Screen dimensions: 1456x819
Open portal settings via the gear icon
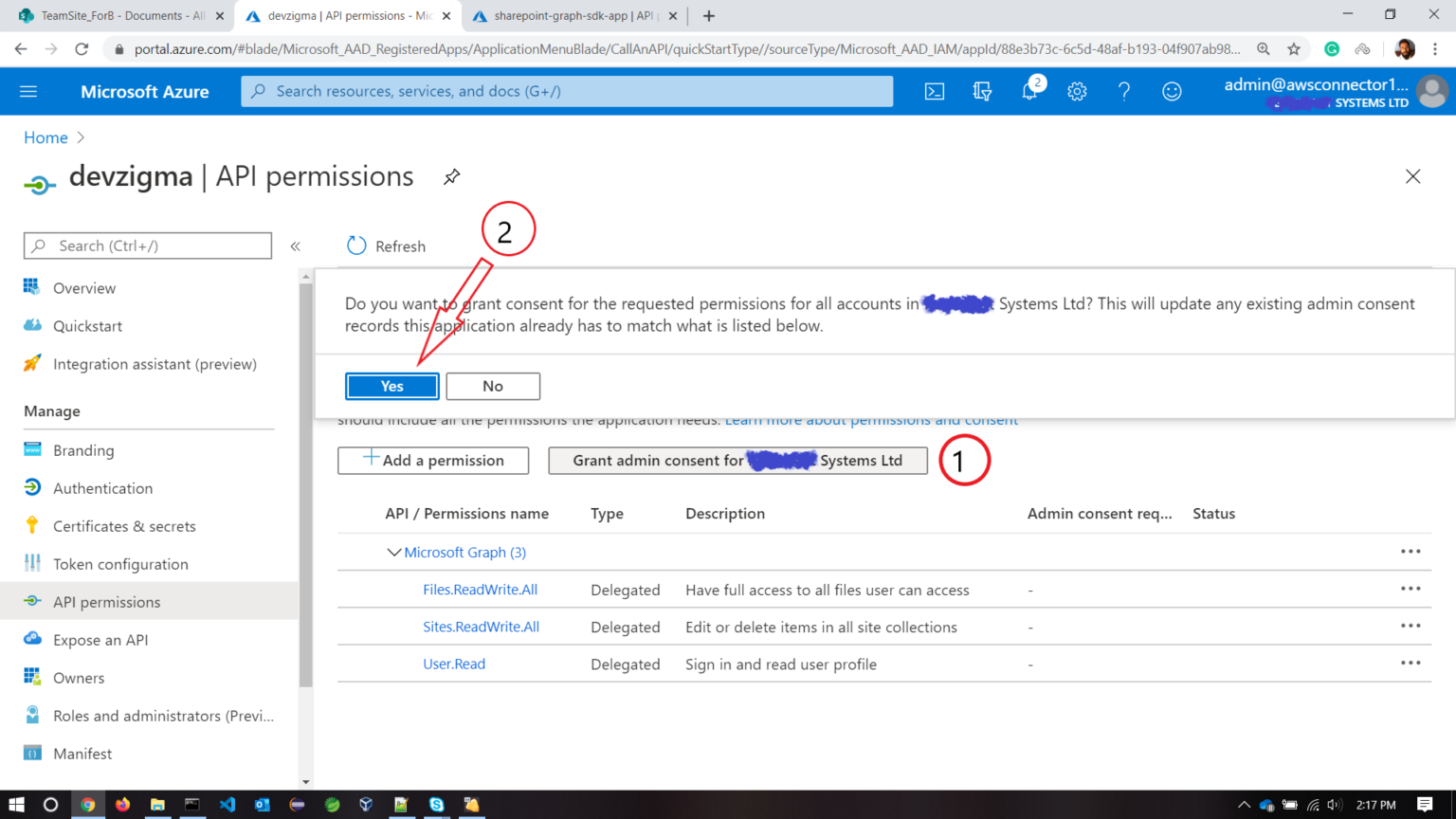tap(1077, 91)
